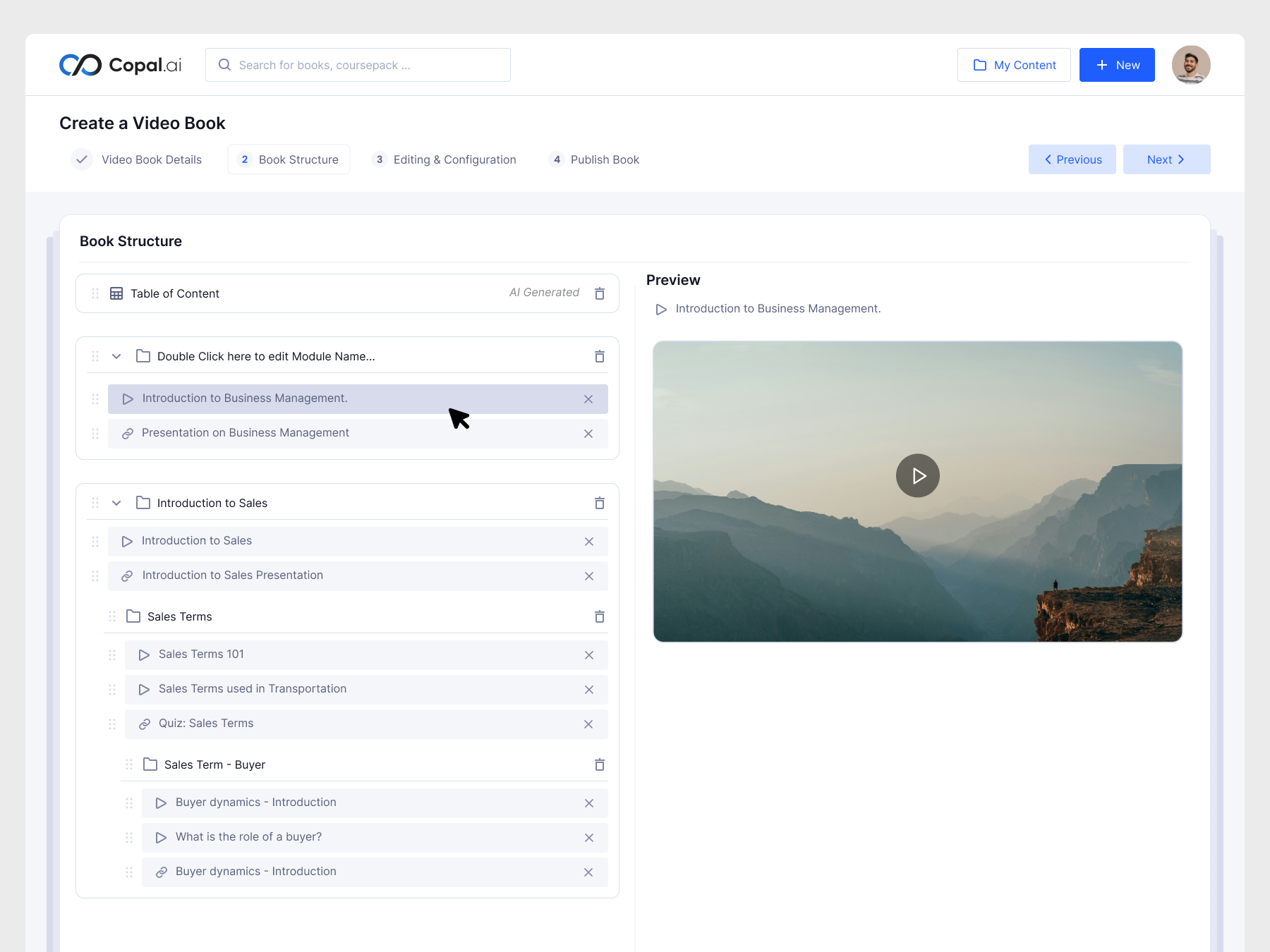
Task: Collapse the Introduction to Sales module
Action: [x=116, y=503]
